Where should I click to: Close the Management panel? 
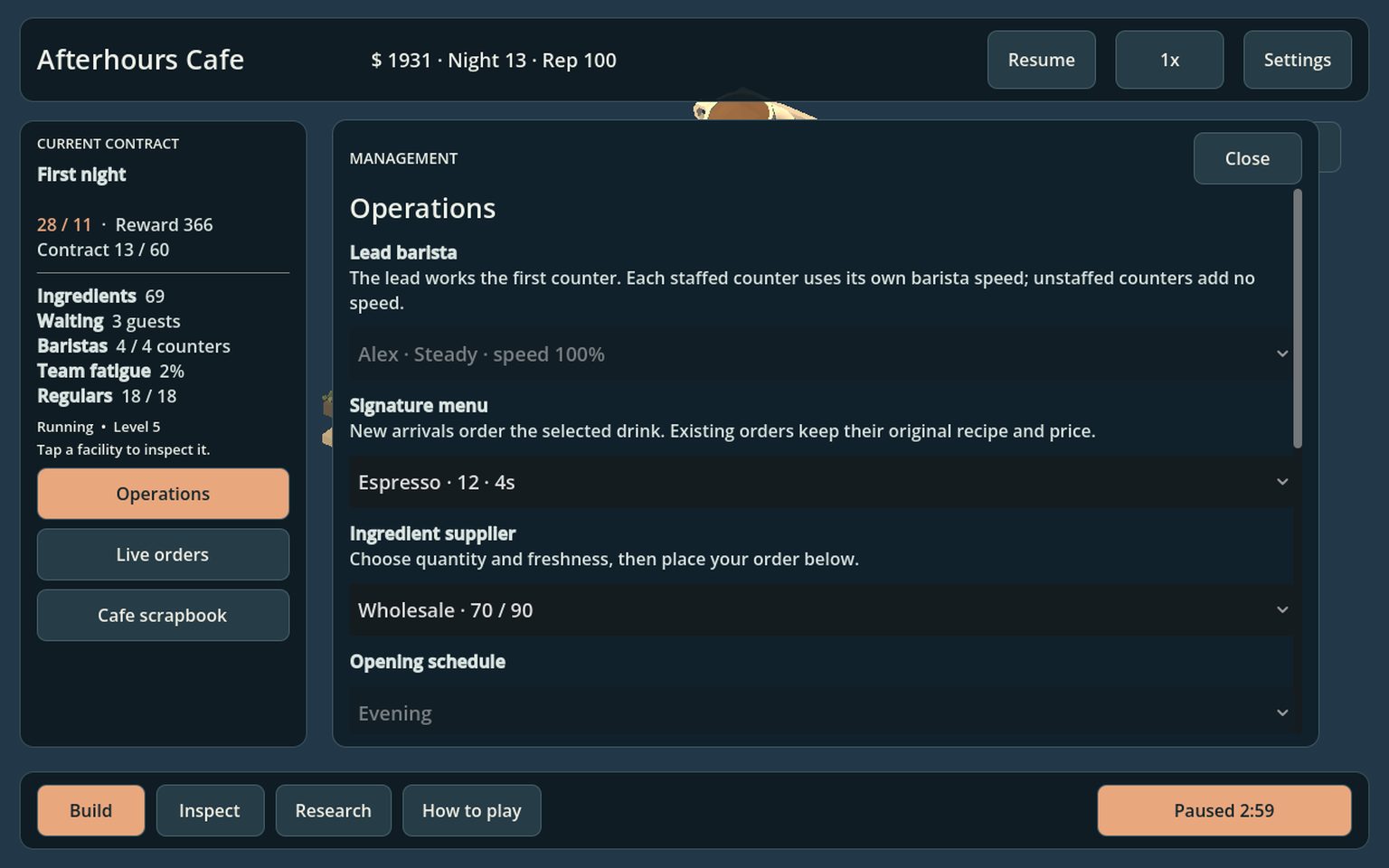point(1247,158)
